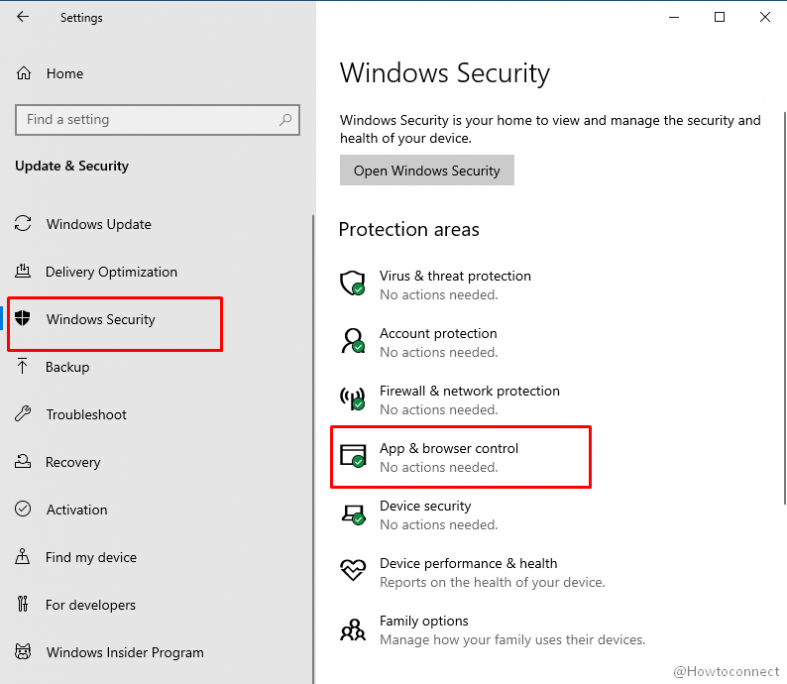Maximize the Settings window
Viewport: 787px width, 684px height.
coord(719,17)
